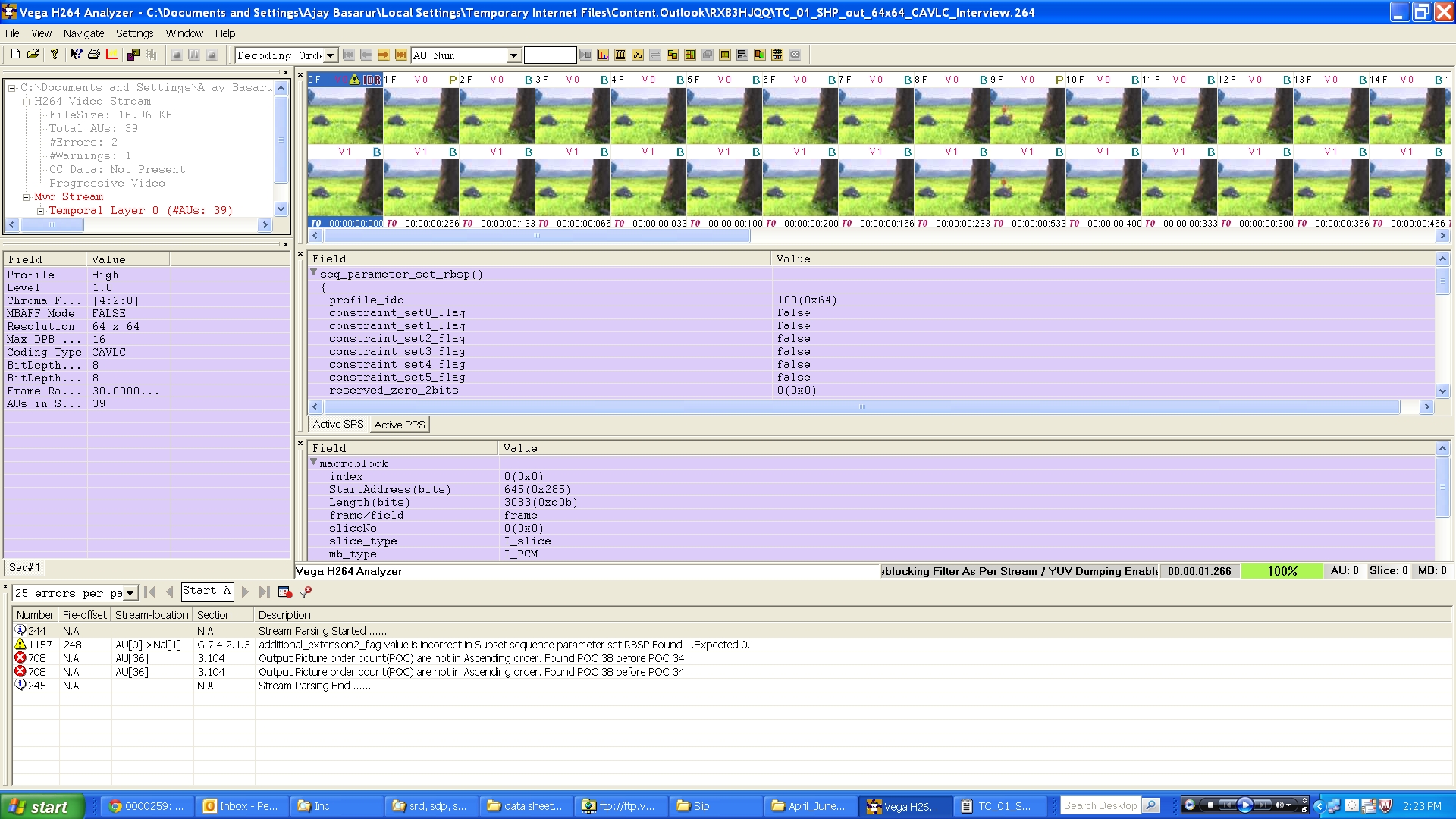
Task: Open the errors per page dropdown
Action: [130, 593]
